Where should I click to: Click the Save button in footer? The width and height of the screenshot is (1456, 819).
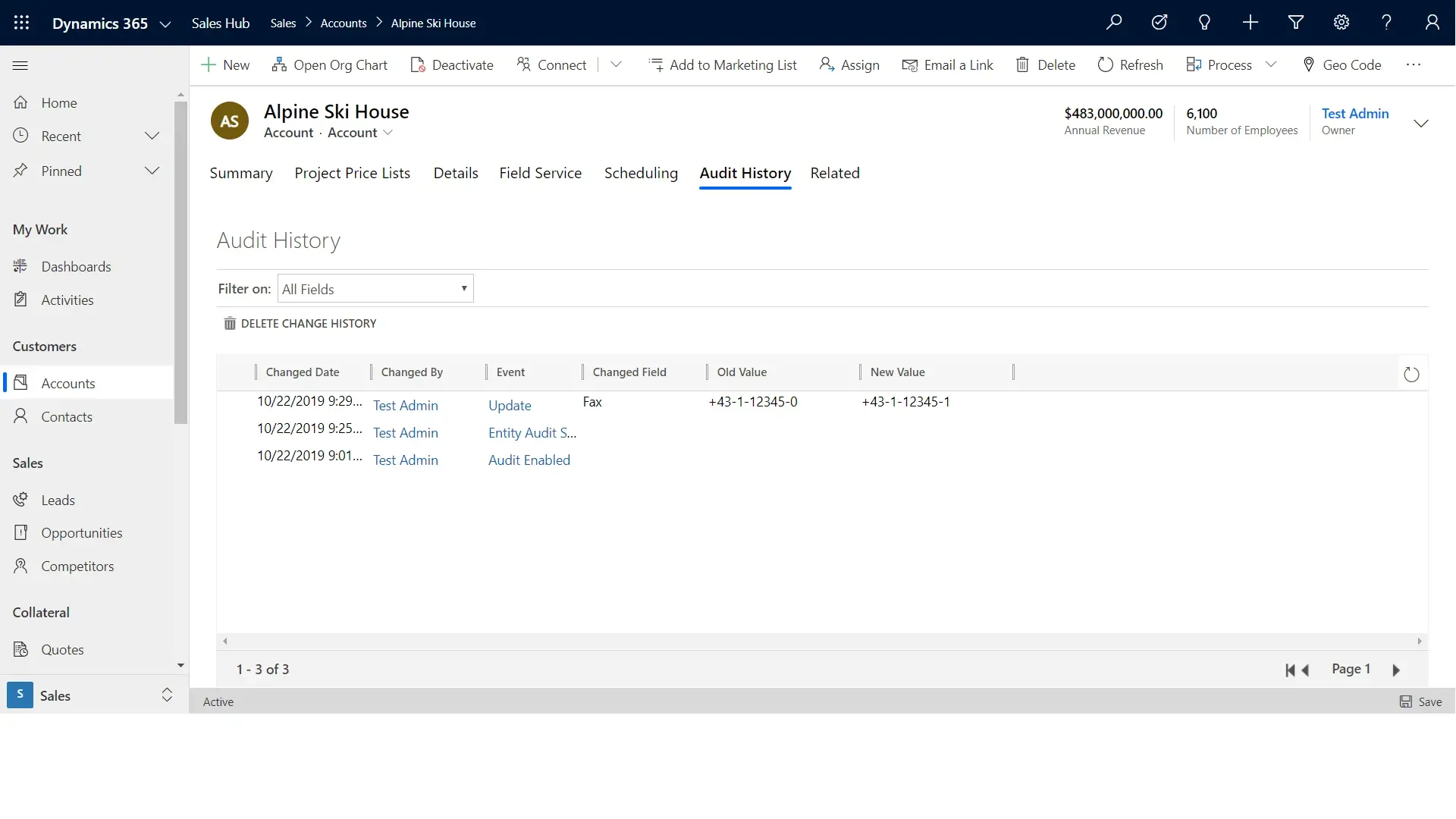[1420, 702]
